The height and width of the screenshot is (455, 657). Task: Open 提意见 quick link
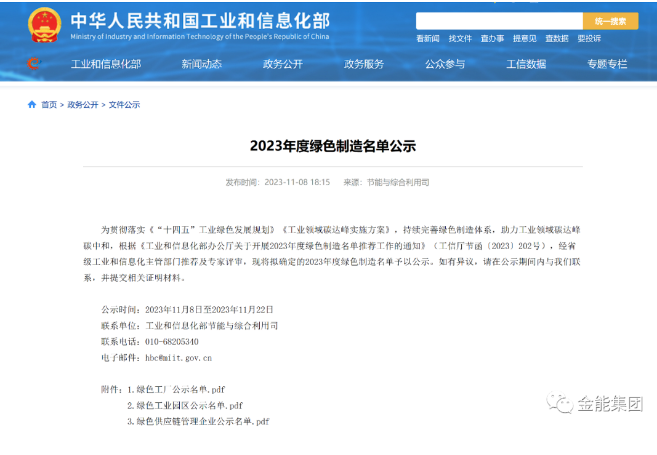[x=524, y=39]
